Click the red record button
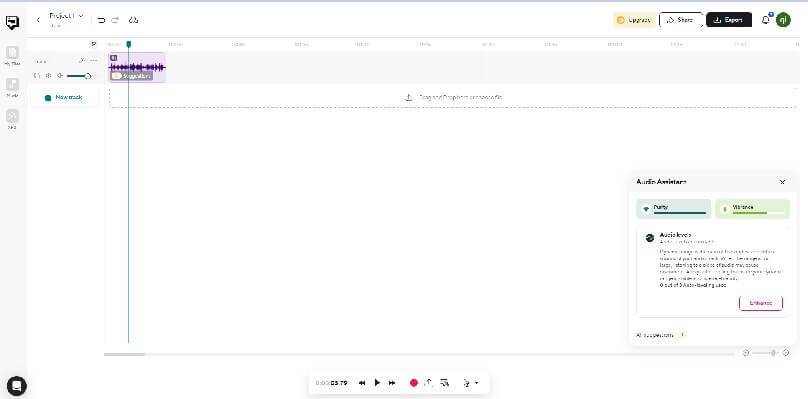Image resolution: width=808 pixels, height=399 pixels. [x=413, y=383]
